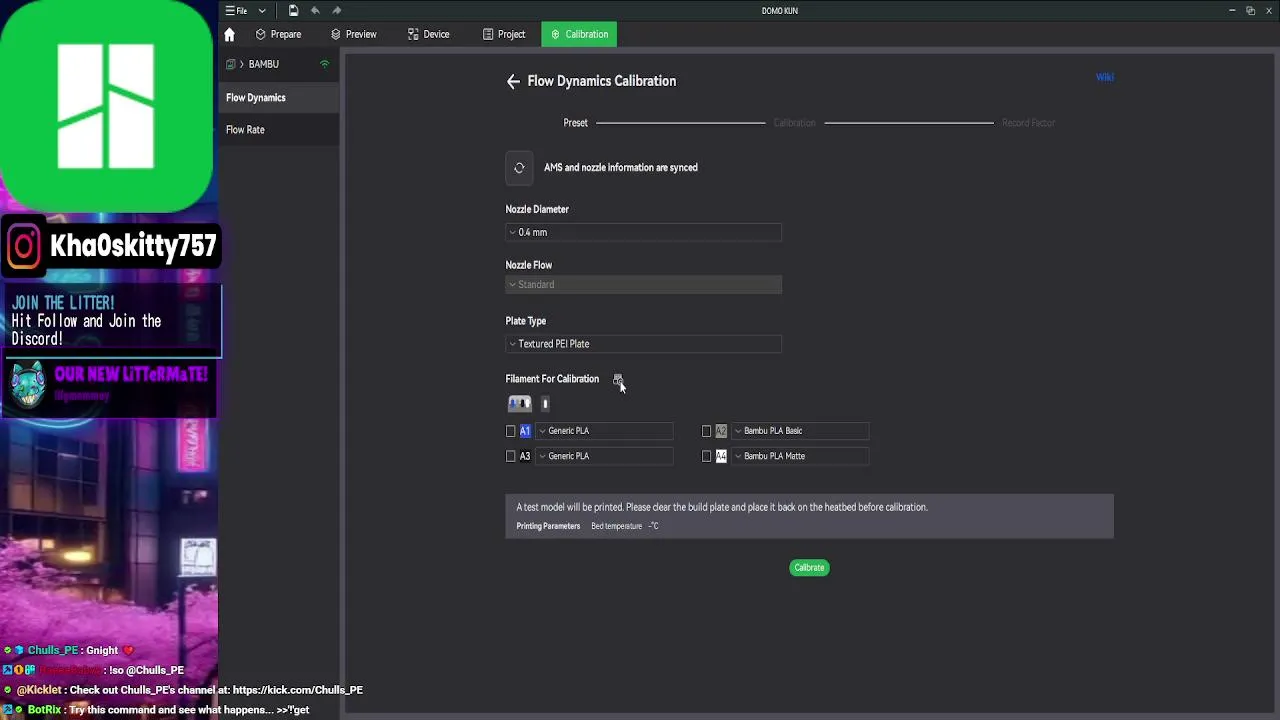Minimize the Bambu Studio window
The image size is (1280, 720).
click(1231, 11)
